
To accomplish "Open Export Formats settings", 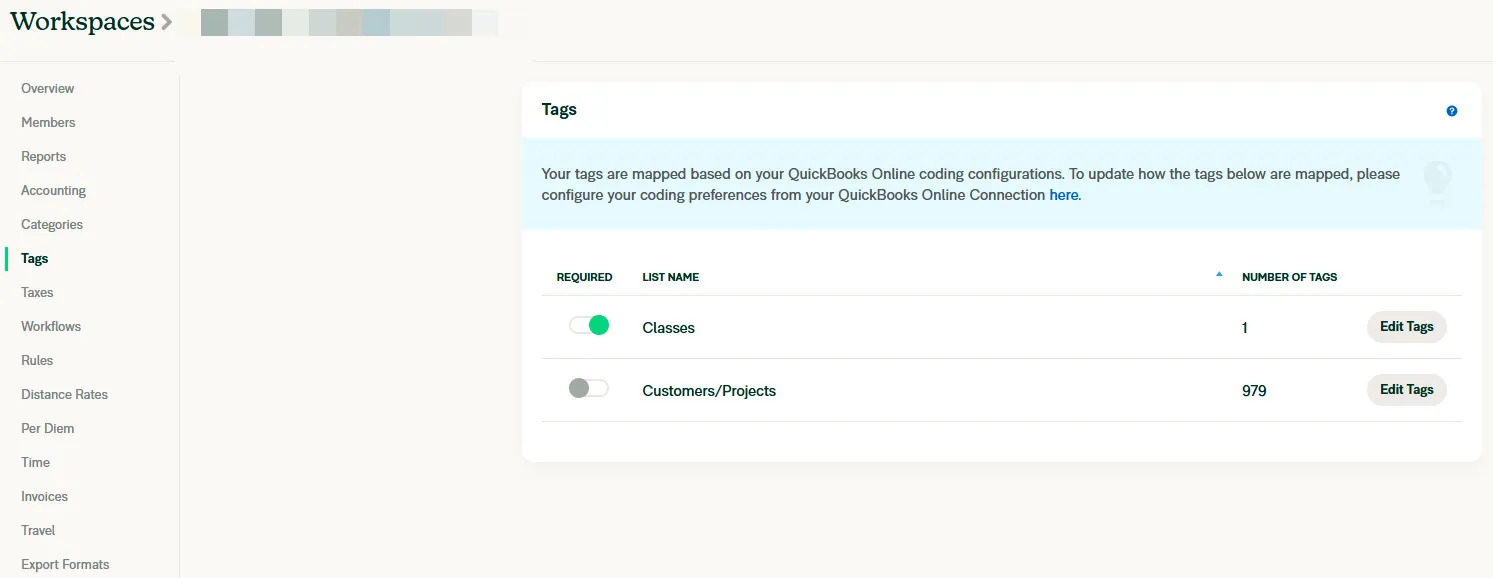I will (x=65, y=564).
